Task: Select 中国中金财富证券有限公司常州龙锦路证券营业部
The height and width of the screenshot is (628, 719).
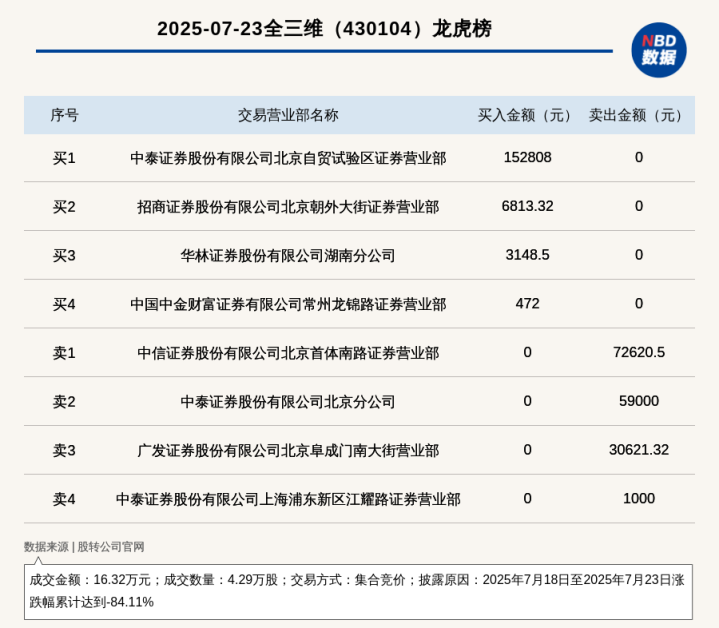Action: (x=288, y=304)
